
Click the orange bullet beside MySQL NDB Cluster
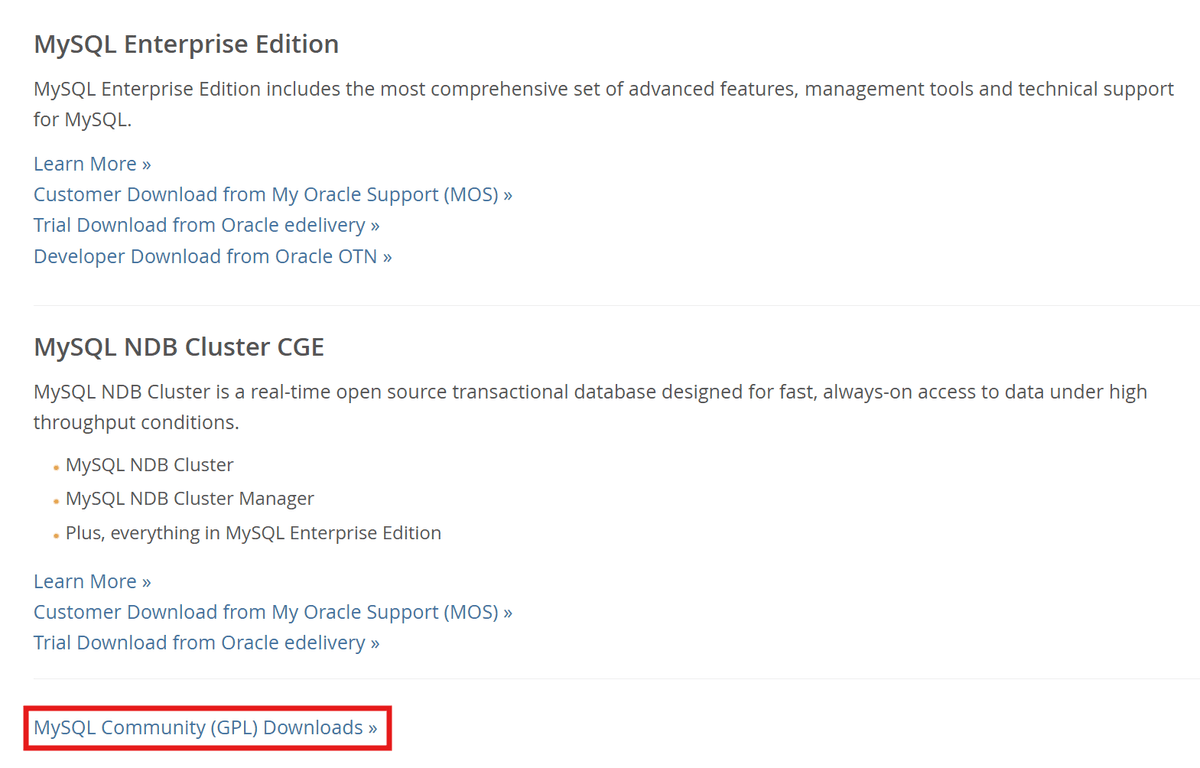[55, 468]
